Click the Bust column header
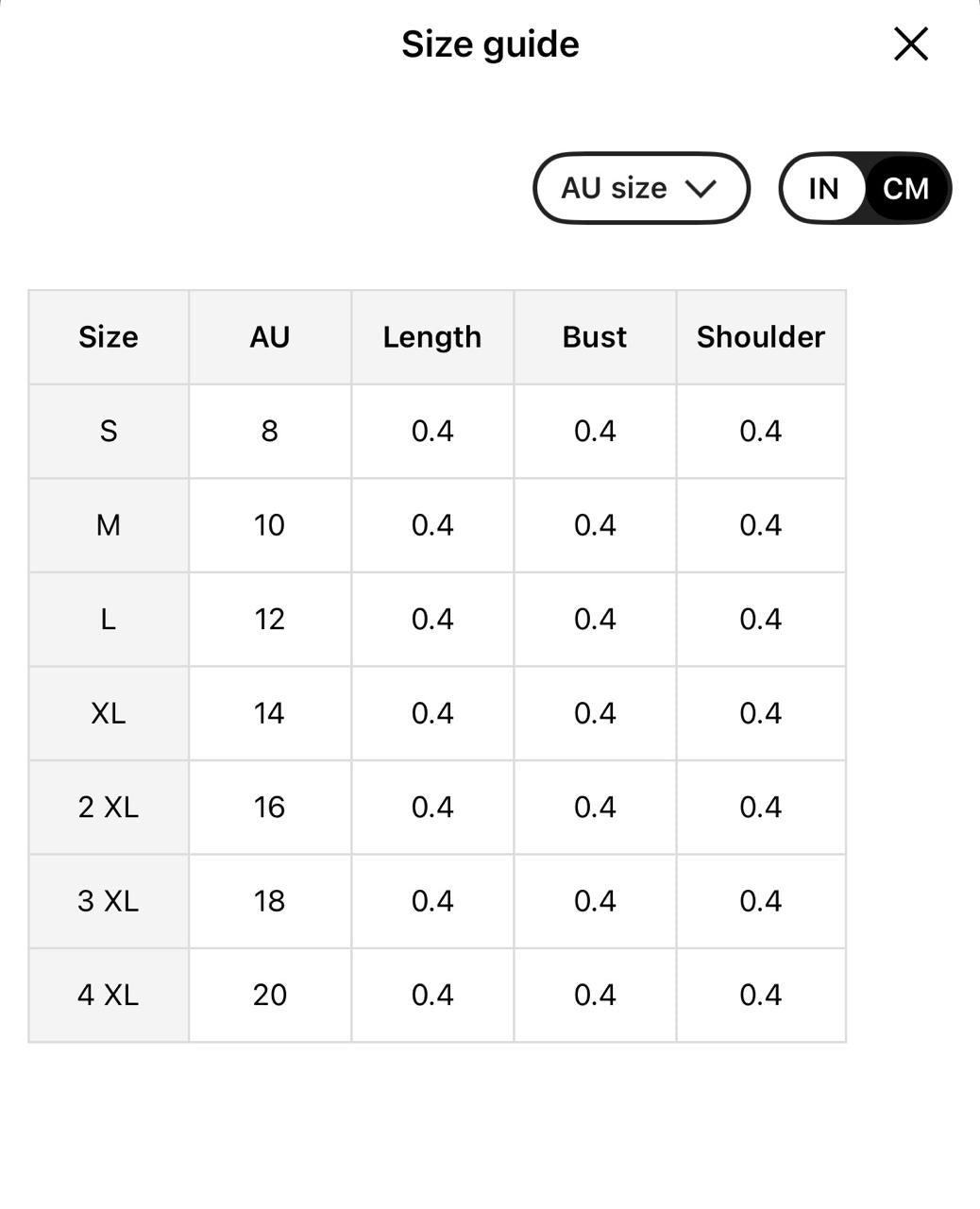 click(595, 337)
